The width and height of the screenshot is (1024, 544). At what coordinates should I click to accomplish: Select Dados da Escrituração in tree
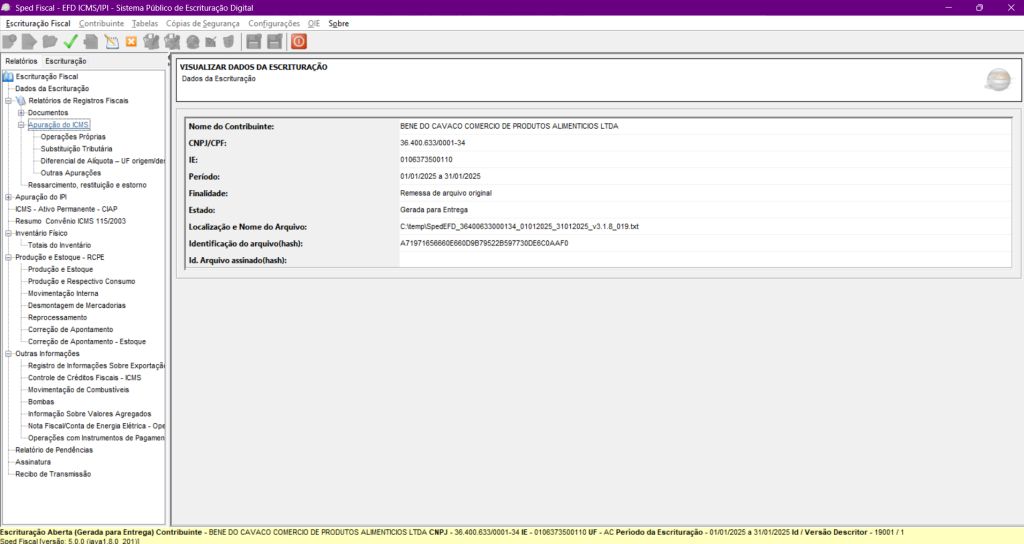pos(52,89)
